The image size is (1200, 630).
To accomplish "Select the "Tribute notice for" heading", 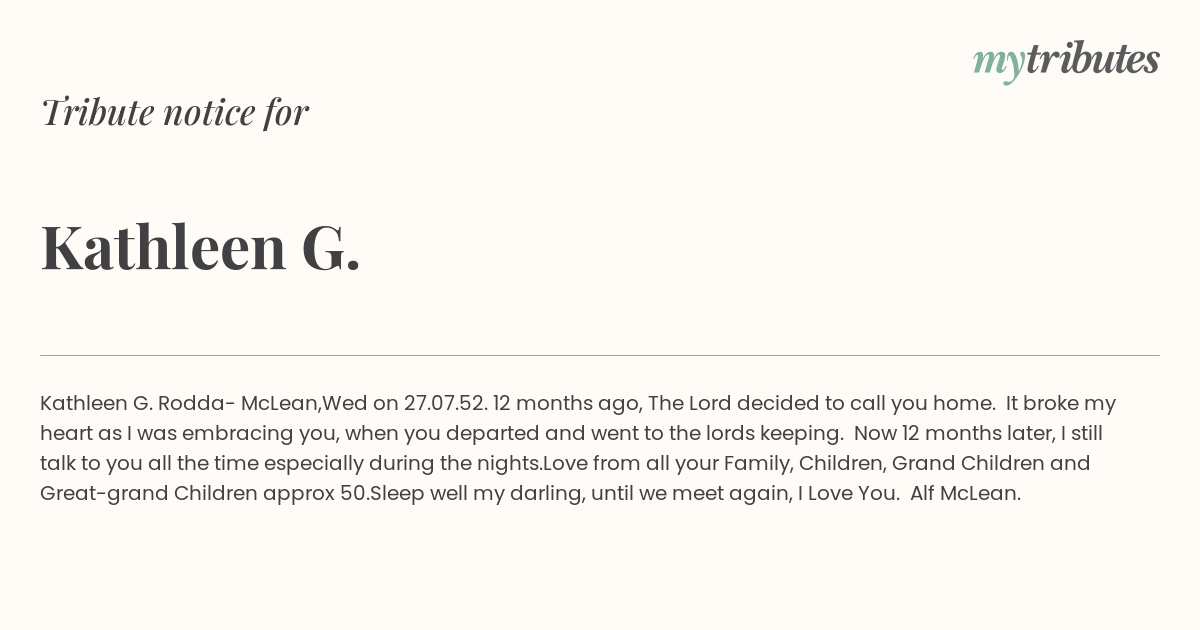I will [175, 112].
